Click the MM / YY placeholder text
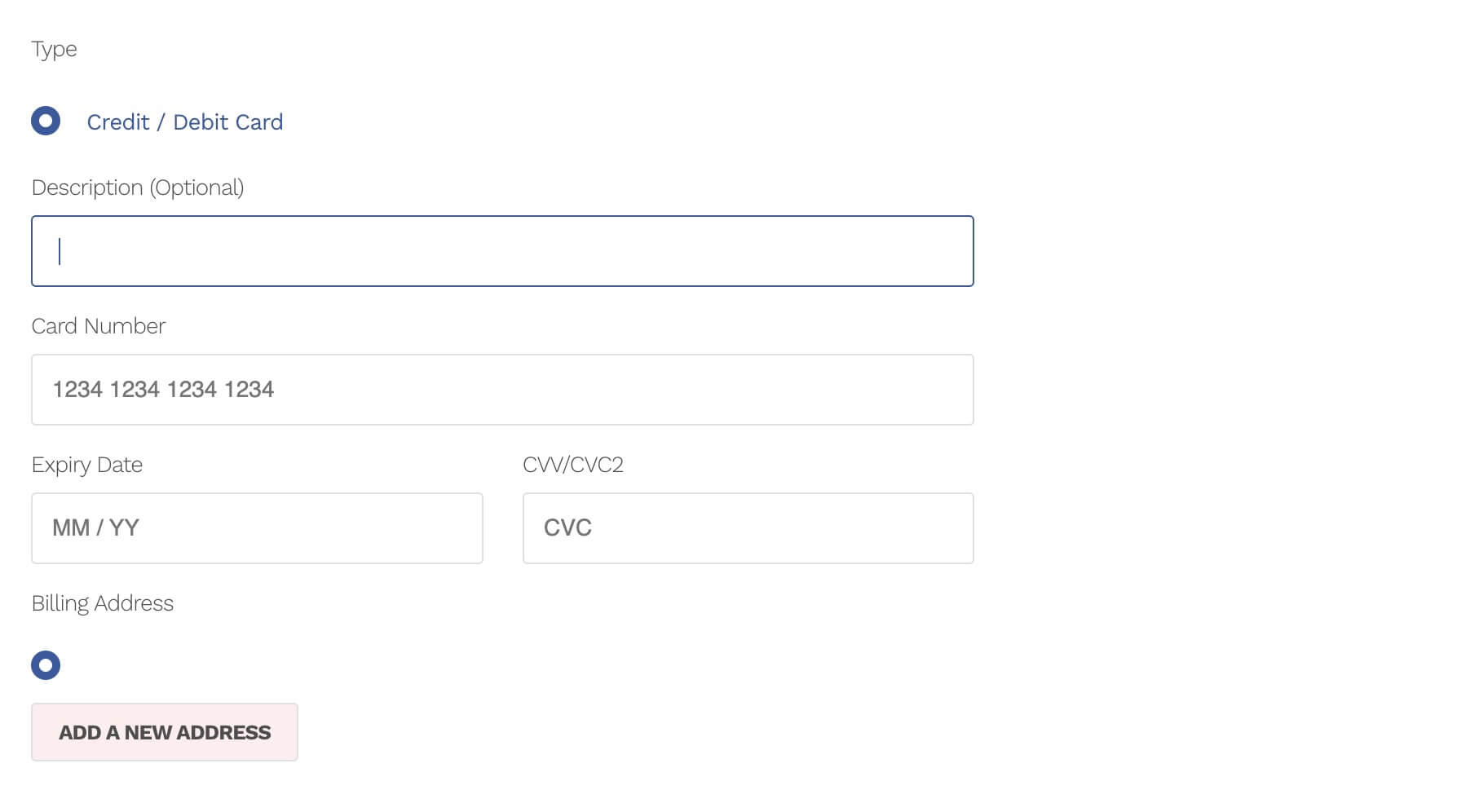1479x812 pixels. (x=95, y=528)
